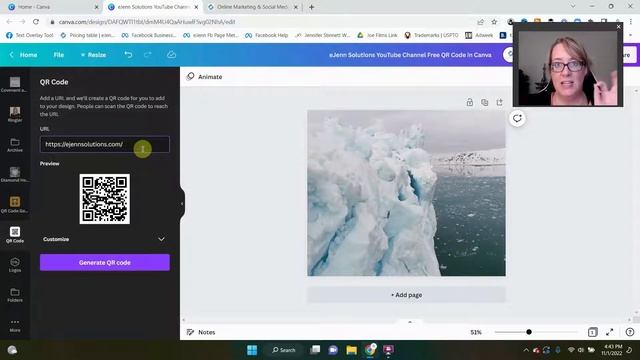Show the hidden system tray icons
The image size is (640, 360).
click(526, 350)
